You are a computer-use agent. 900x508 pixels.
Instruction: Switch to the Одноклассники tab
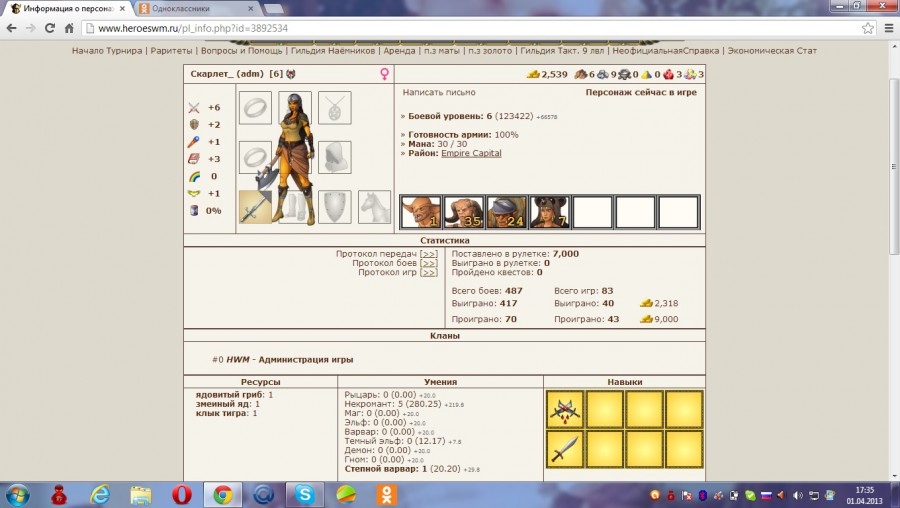tap(195, 9)
